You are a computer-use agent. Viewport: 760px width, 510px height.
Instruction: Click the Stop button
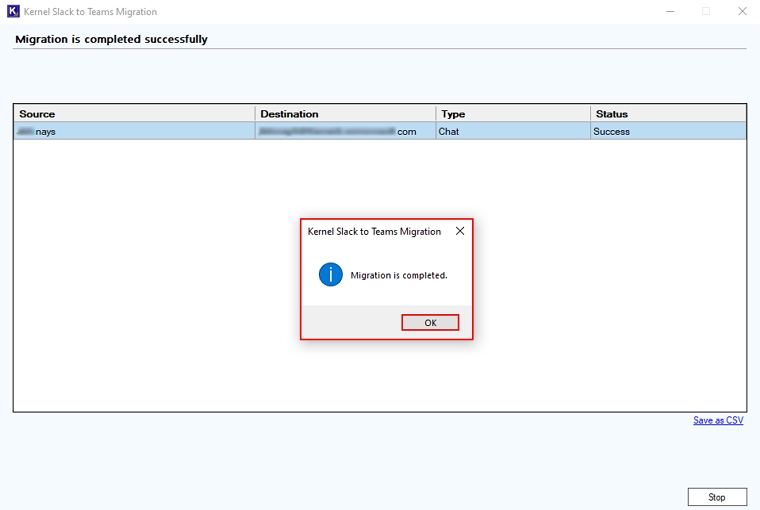[x=717, y=497]
